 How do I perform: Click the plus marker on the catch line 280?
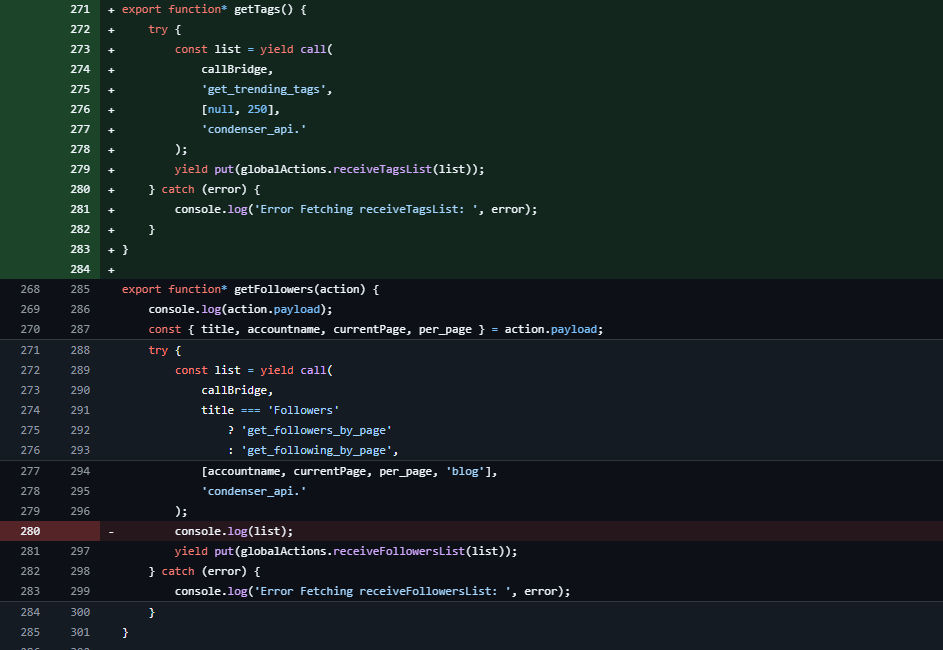pos(111,190)
